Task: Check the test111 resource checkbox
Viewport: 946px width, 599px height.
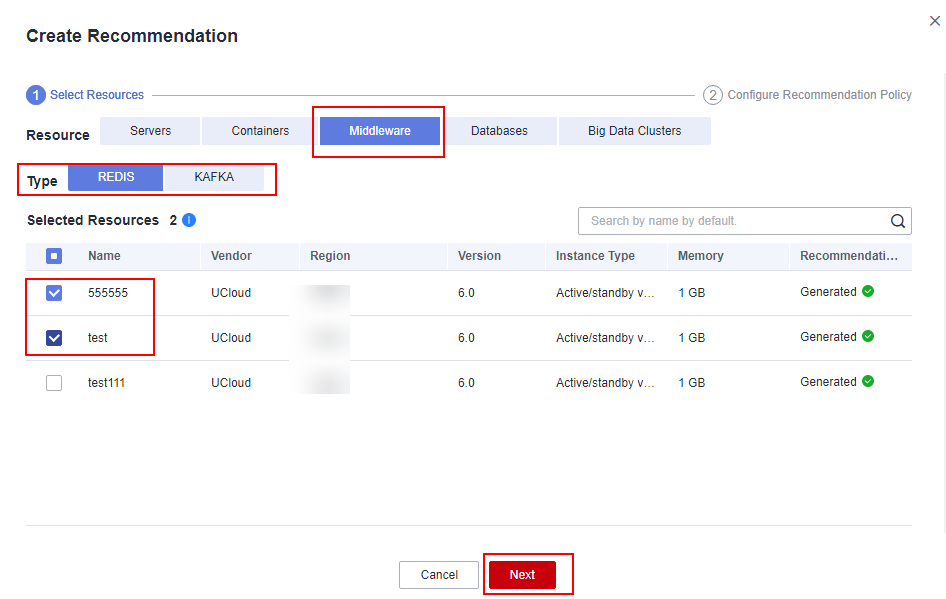Action: pyautogui.click(x=54, y=383)
